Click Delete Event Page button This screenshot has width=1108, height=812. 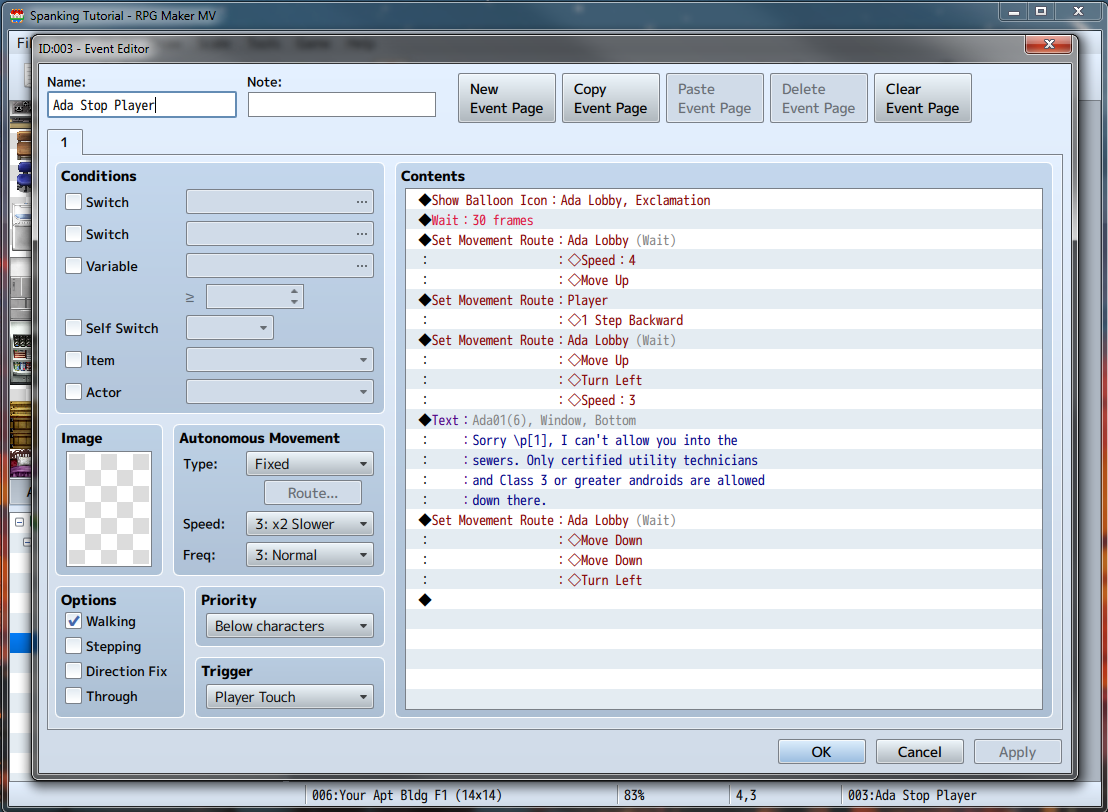[818, 98]
